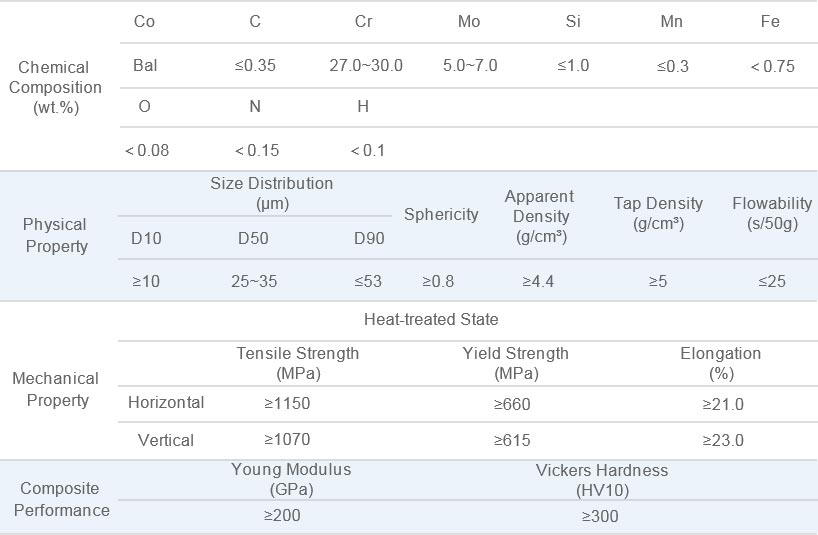
Task: Click the D50 value 25~35
Action: coord(254,281)
